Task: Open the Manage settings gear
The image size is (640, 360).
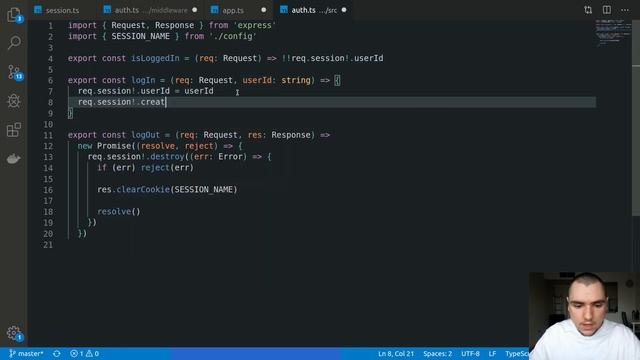Action: tap(13, 333)
